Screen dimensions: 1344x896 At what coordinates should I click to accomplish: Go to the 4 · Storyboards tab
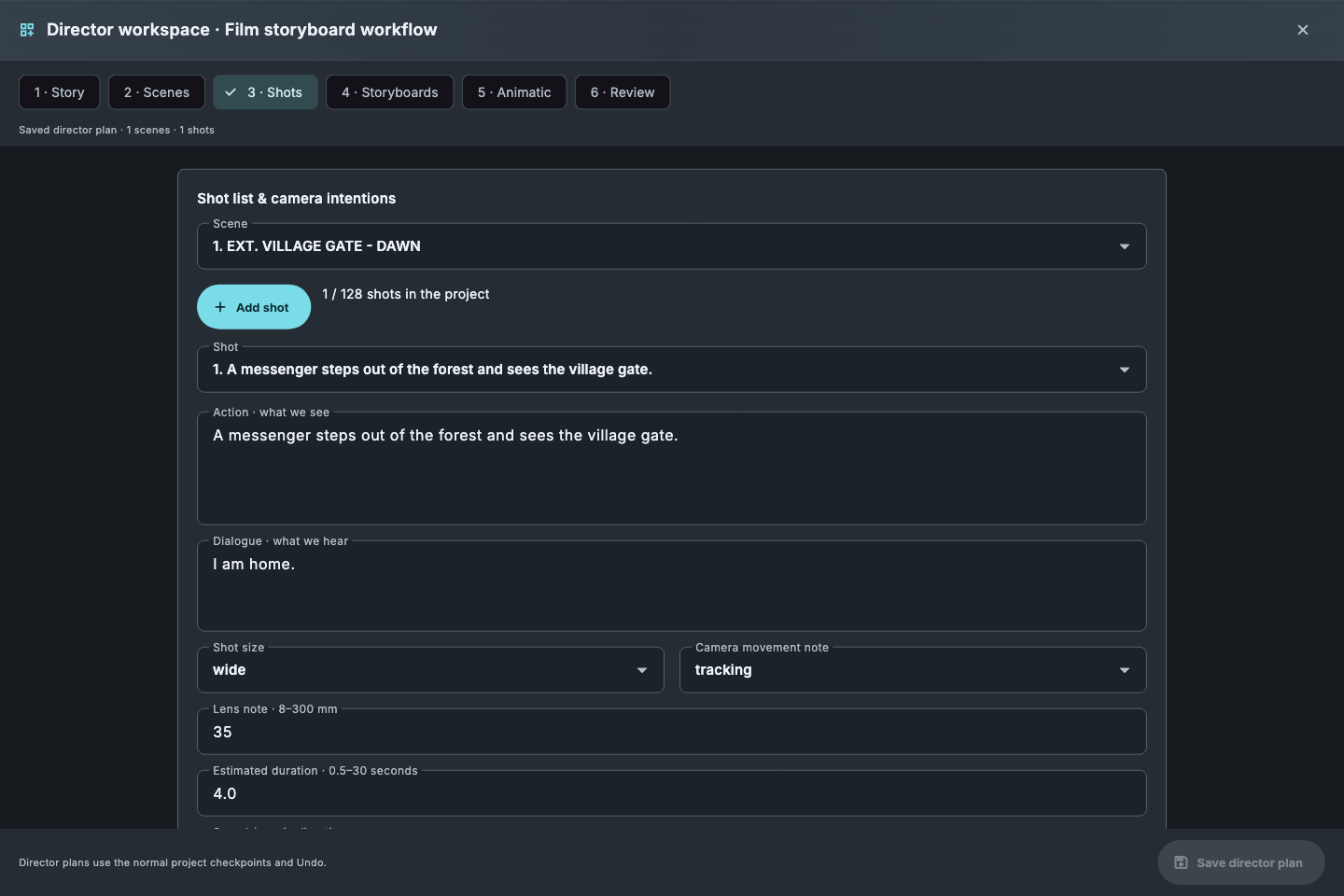pos(390,92)
